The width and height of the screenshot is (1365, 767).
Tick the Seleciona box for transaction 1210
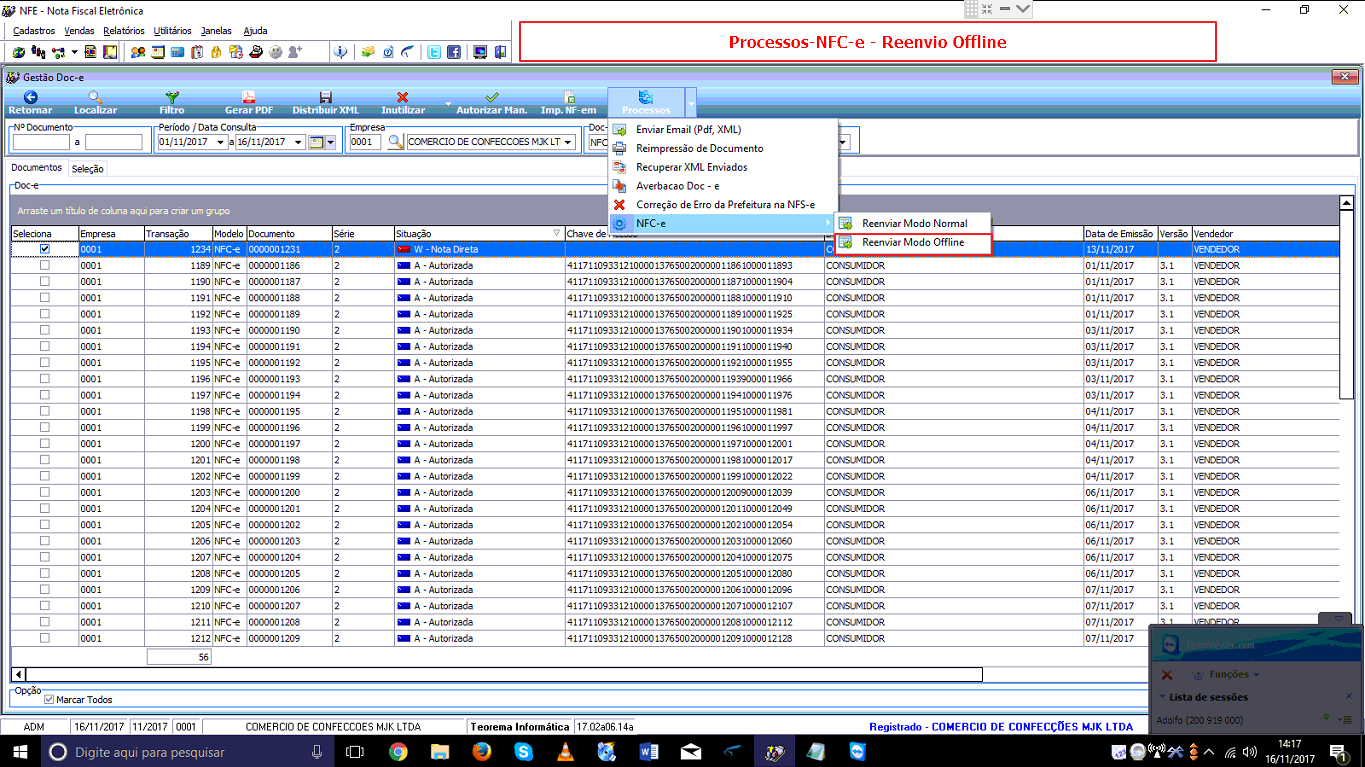[x=44, y=606]
